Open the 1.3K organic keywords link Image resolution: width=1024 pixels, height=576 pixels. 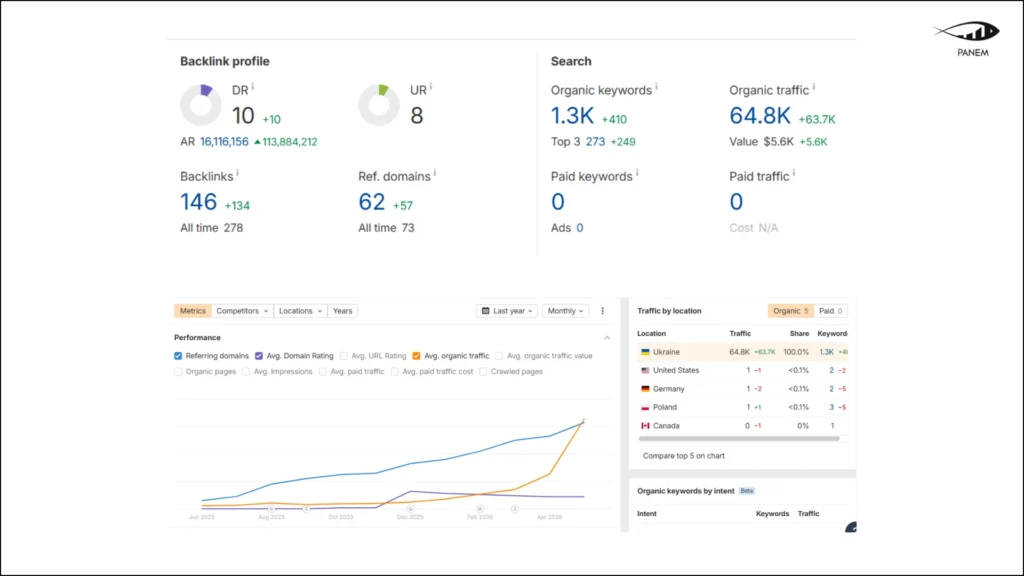click(x=572, y=116)
